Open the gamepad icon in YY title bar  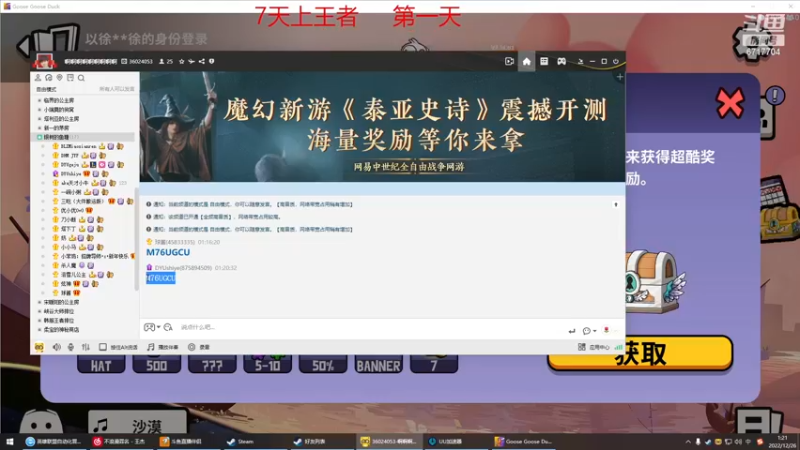pos(561,61)
